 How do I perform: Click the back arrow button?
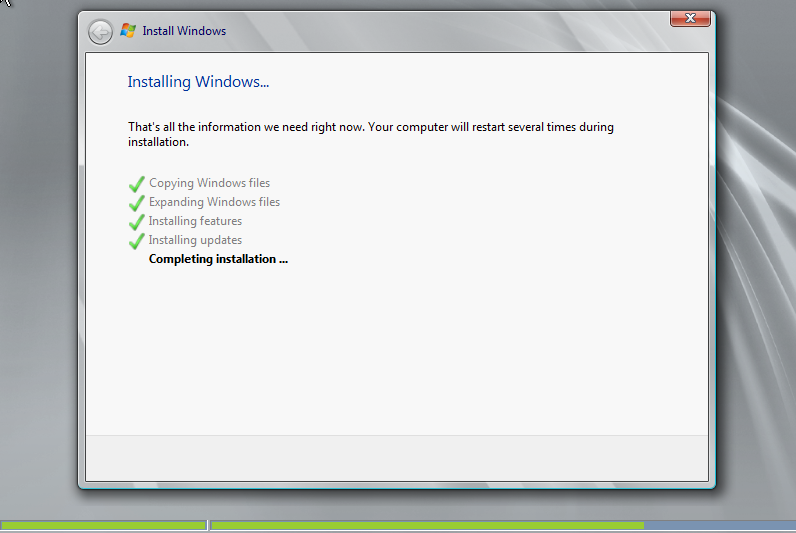coord(100,32)
